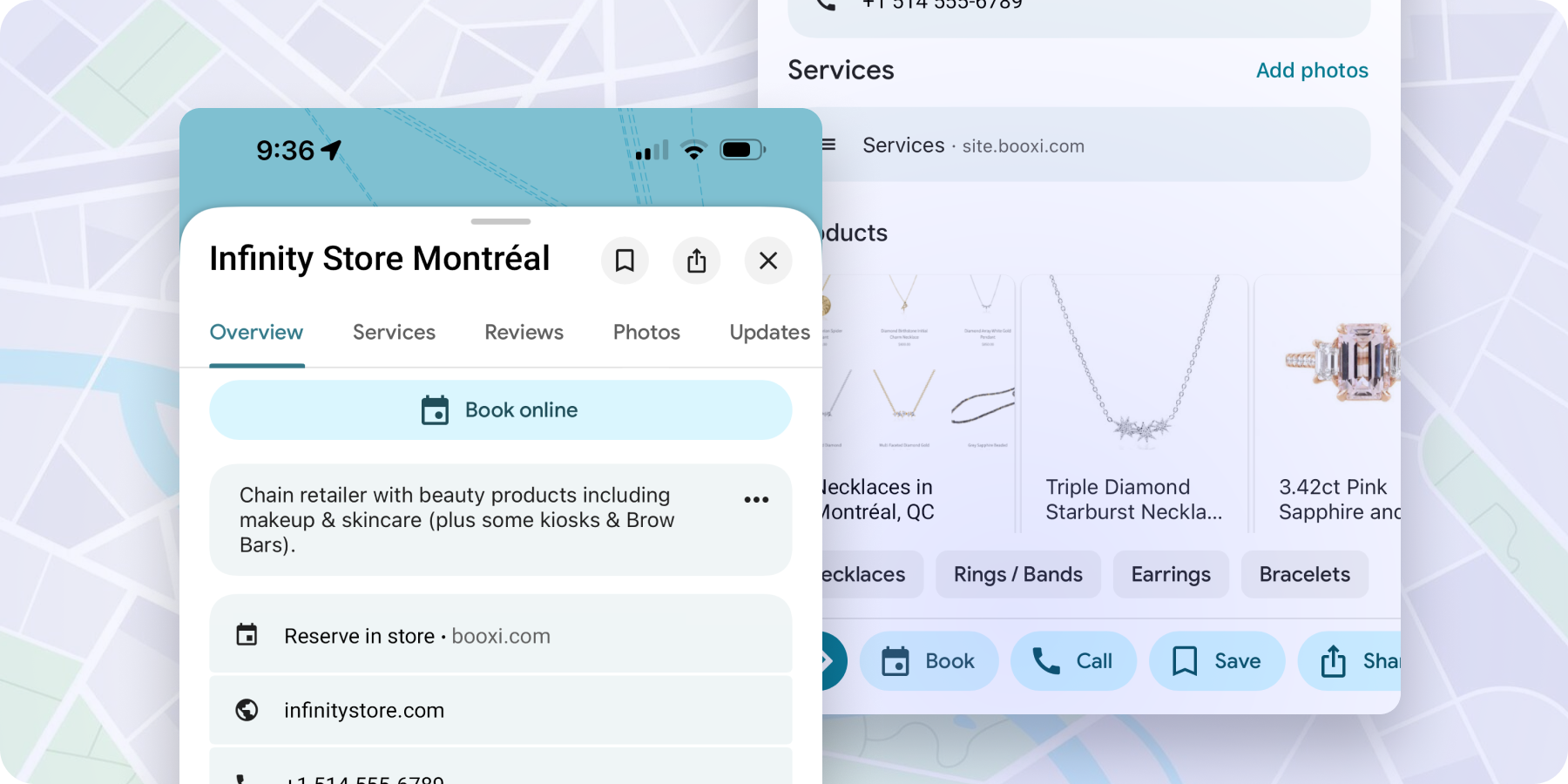Click the Infinity Store Montréal title
1568x784 pixels.
coord(380,259)
